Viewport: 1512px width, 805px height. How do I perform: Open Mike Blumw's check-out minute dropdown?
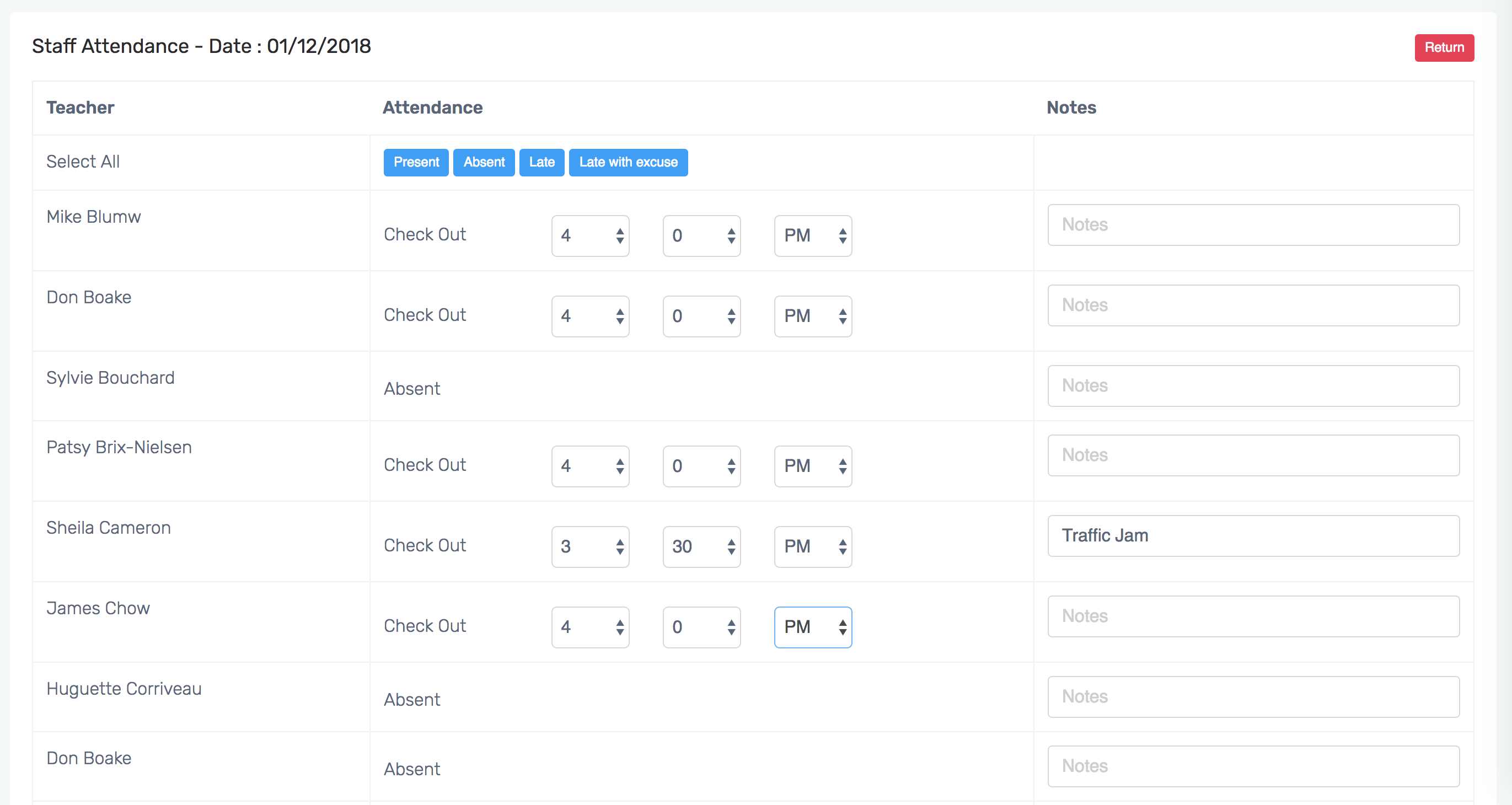coord(701,236)
